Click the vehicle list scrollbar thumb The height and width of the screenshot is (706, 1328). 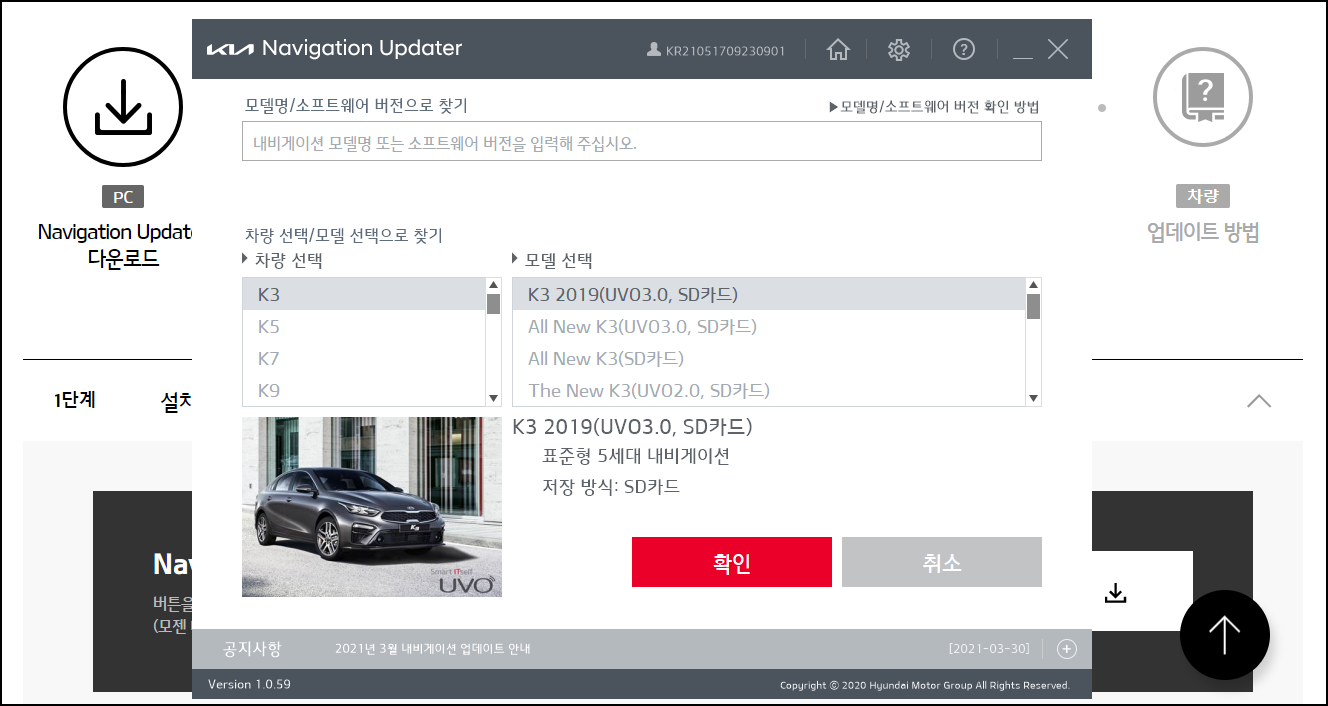(x=493, y=304)
